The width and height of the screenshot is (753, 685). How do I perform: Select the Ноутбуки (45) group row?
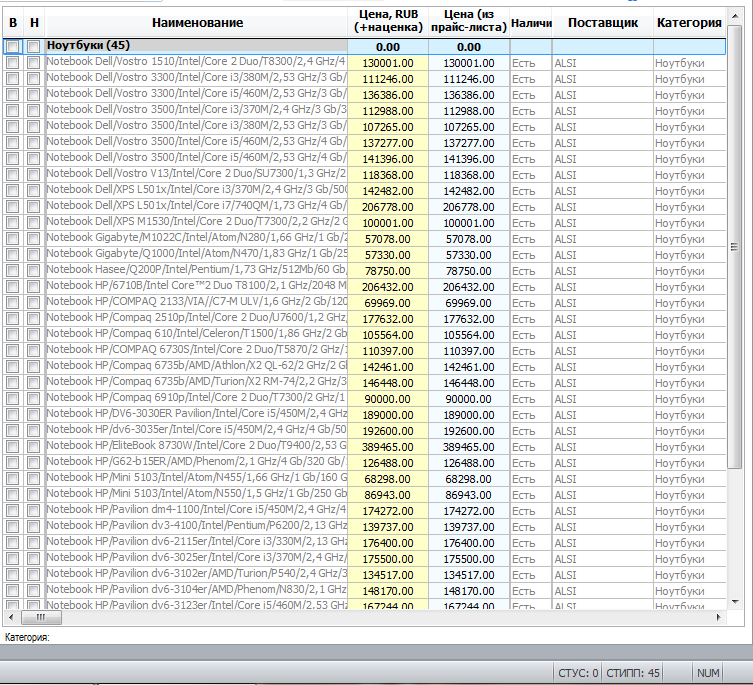coord(364,47)
